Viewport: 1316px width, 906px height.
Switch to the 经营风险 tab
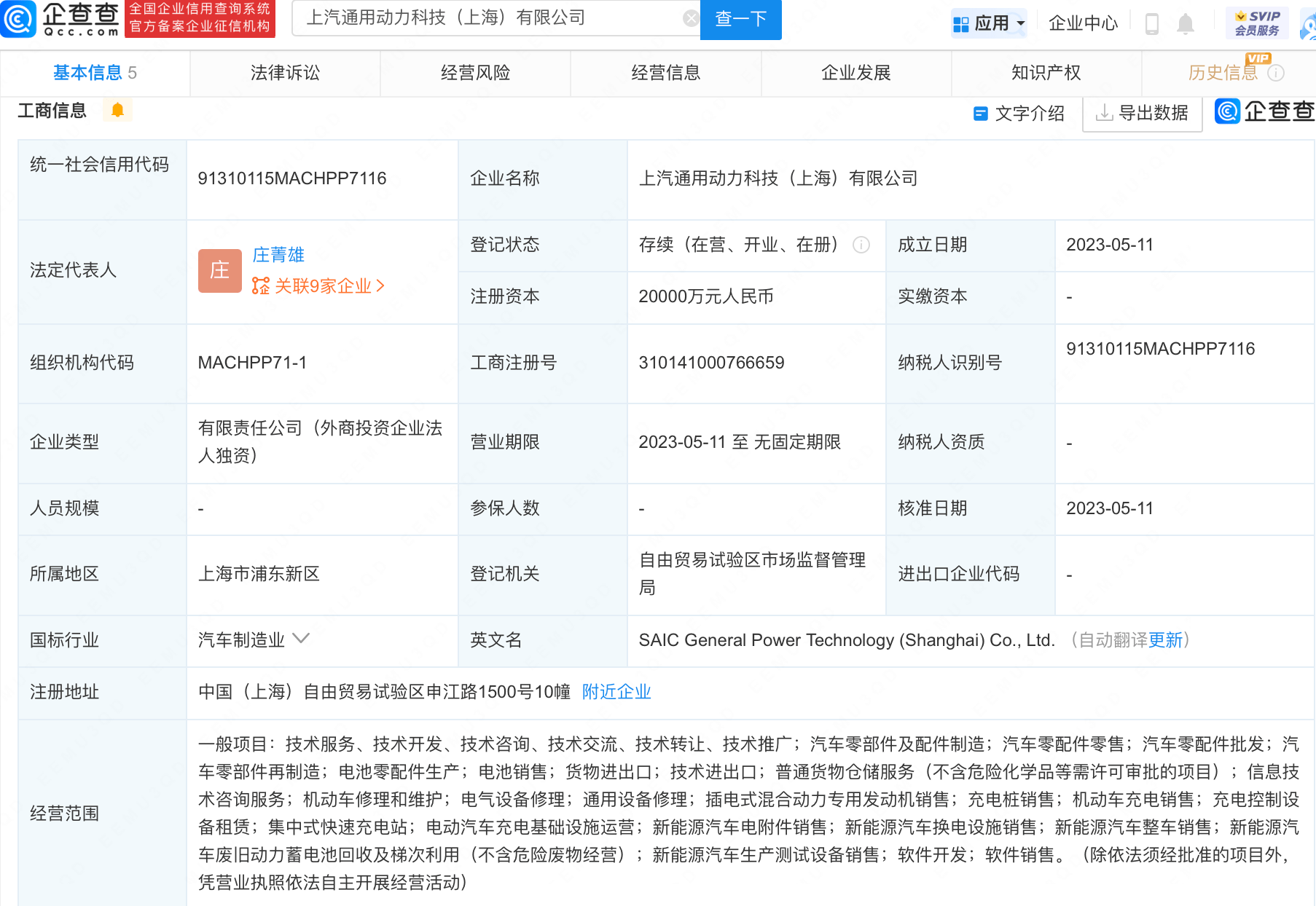click(475, 73)
